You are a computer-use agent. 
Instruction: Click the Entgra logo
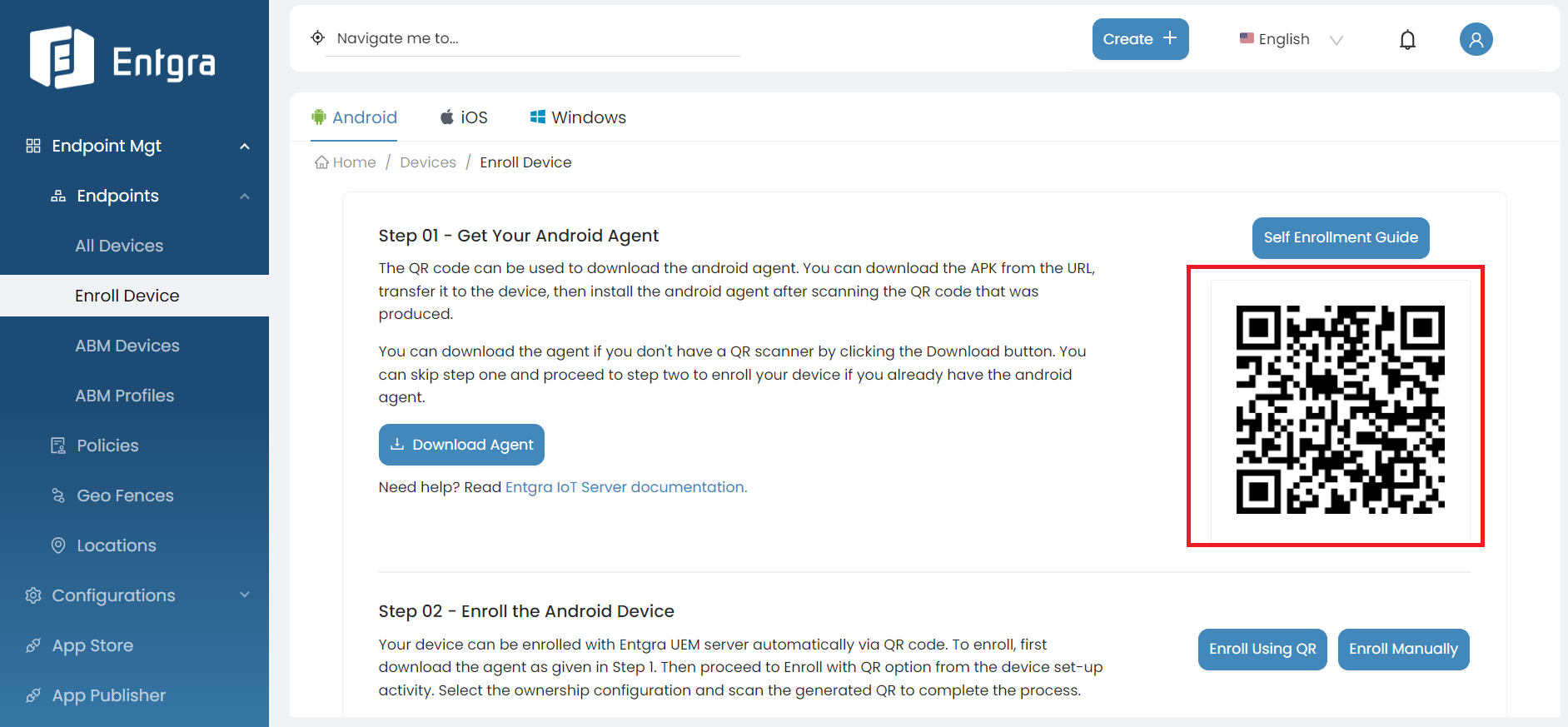[x=122, y=57]
